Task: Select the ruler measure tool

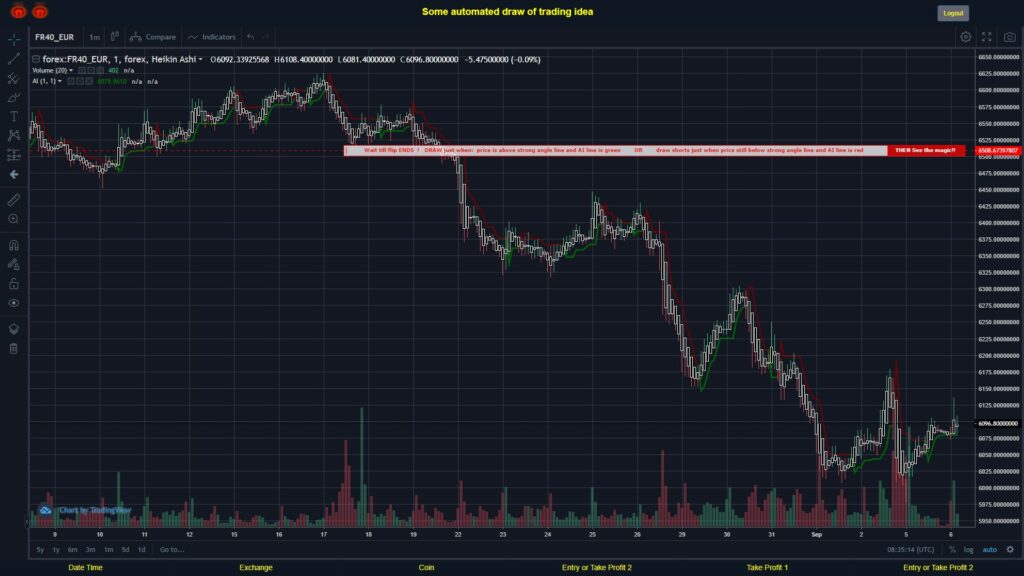Action: coord(14,200)
